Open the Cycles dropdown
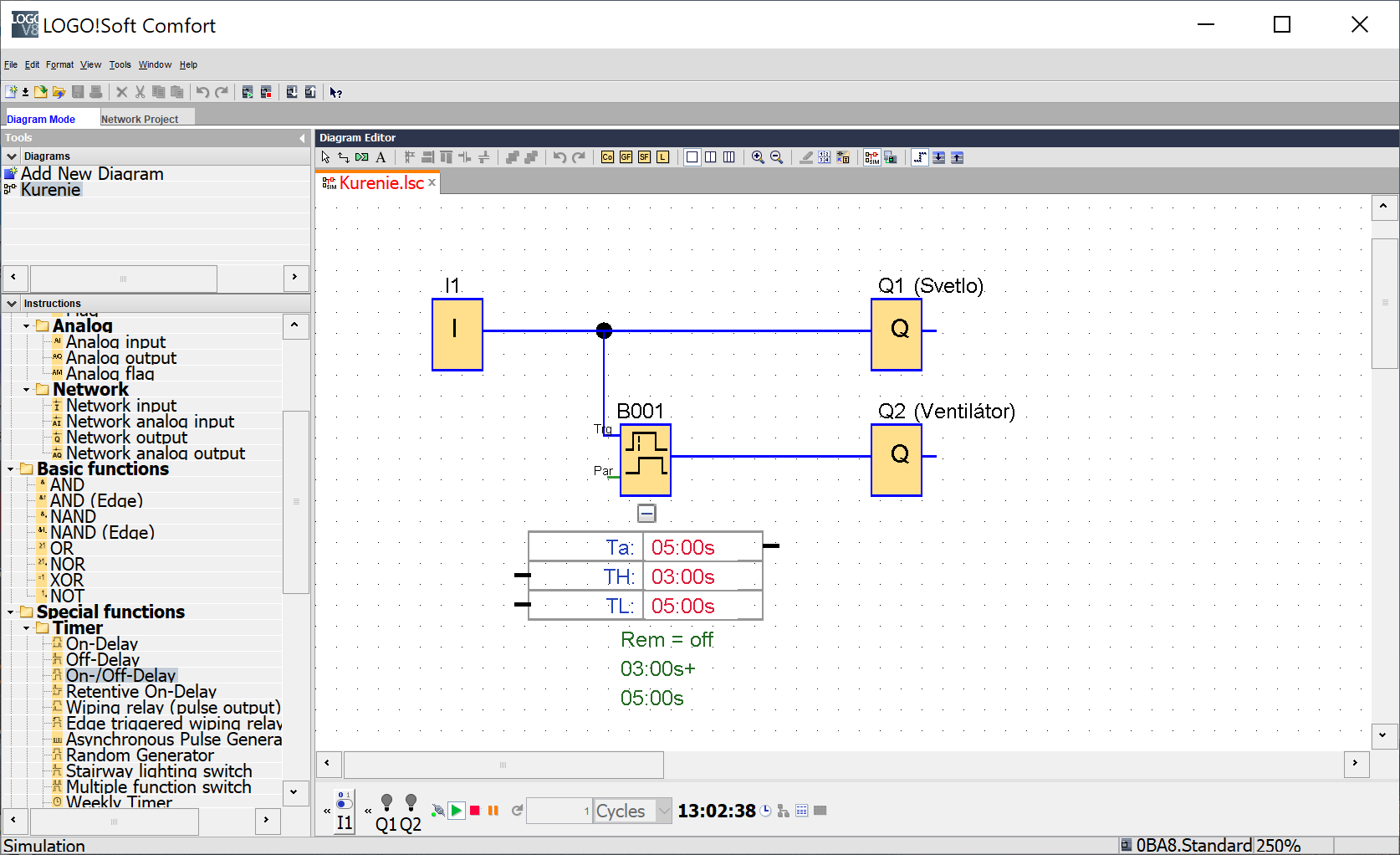1400x855 pixels. (663, 811)
